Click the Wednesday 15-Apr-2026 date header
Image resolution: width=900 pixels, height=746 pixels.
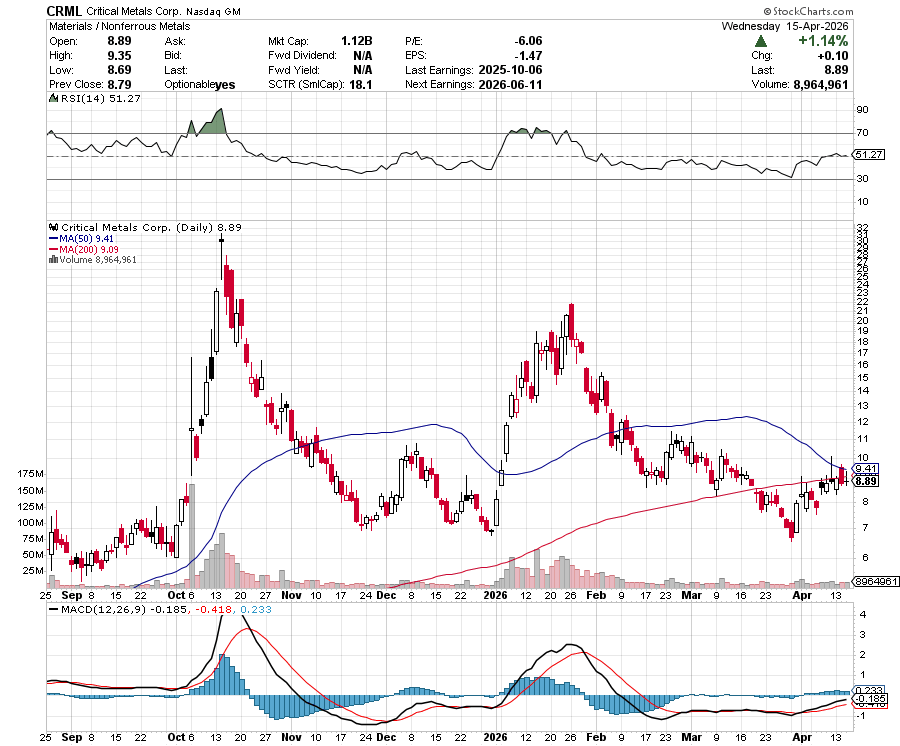[x=785, y=25]
